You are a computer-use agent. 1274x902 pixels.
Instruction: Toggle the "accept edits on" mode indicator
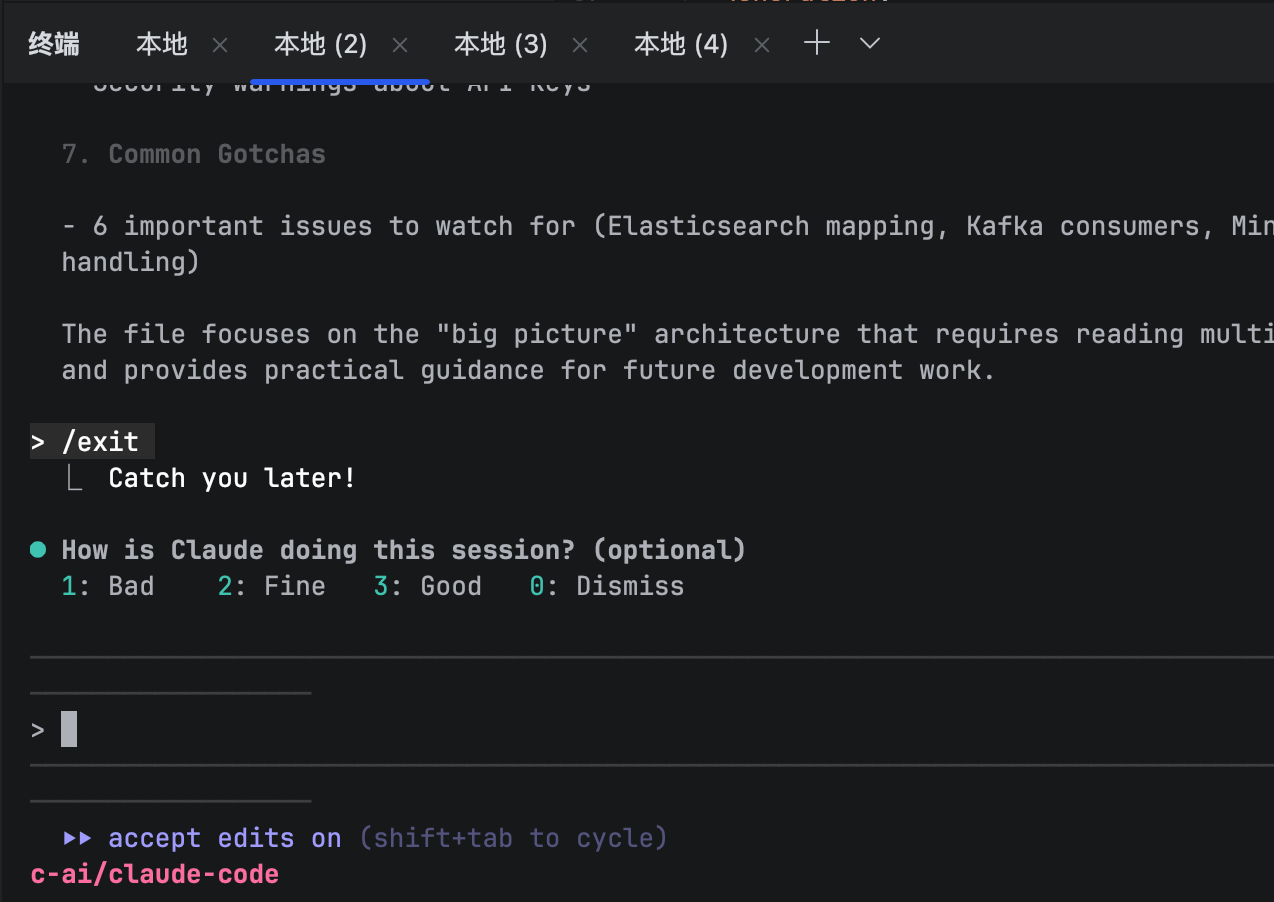(x=224, y=838)
